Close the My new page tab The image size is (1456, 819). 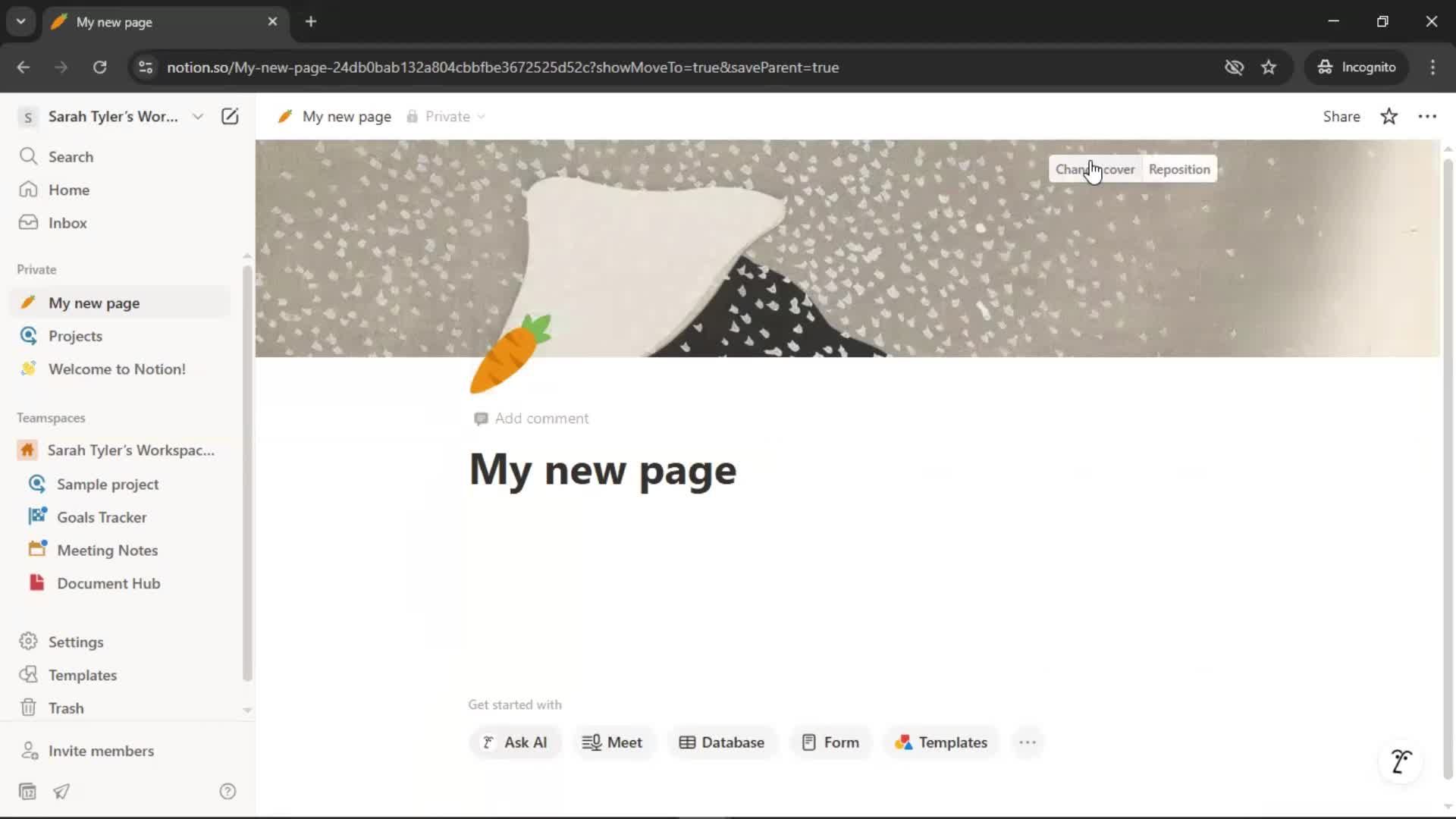(272, 22)
